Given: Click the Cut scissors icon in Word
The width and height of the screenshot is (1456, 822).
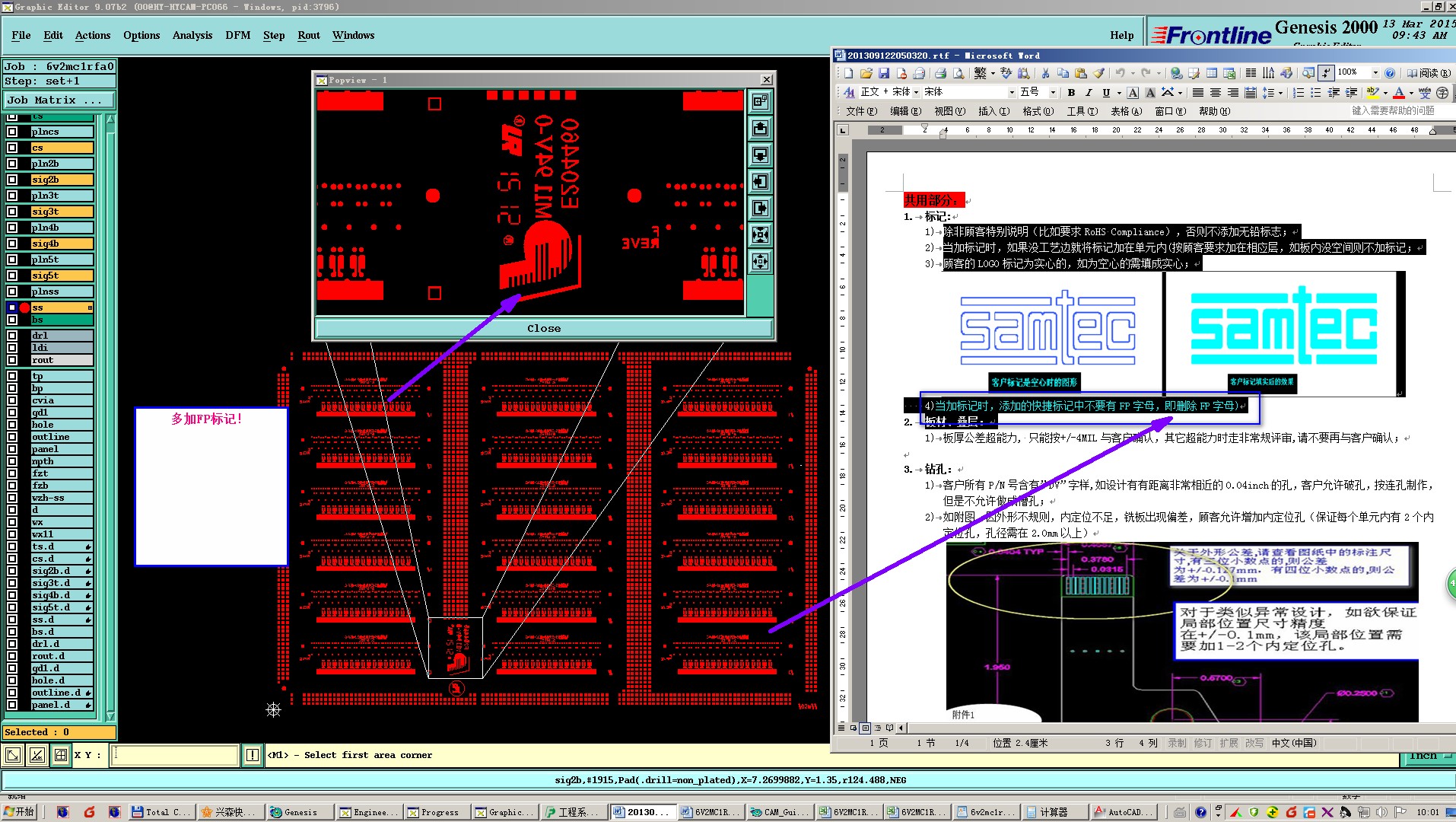Looking at the screenshot, I should pos(1045,73).
